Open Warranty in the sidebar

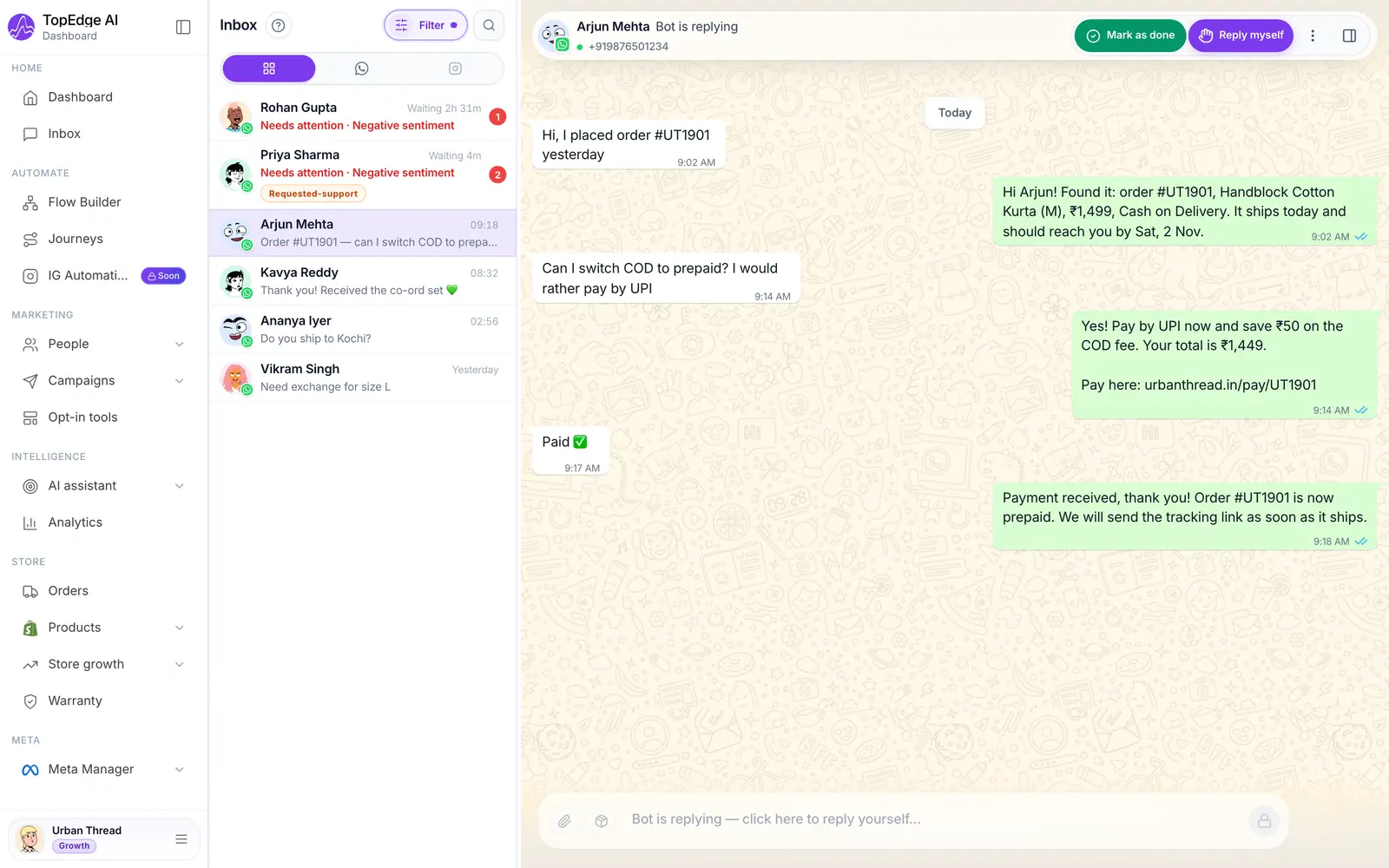click(x=104, y=700)
